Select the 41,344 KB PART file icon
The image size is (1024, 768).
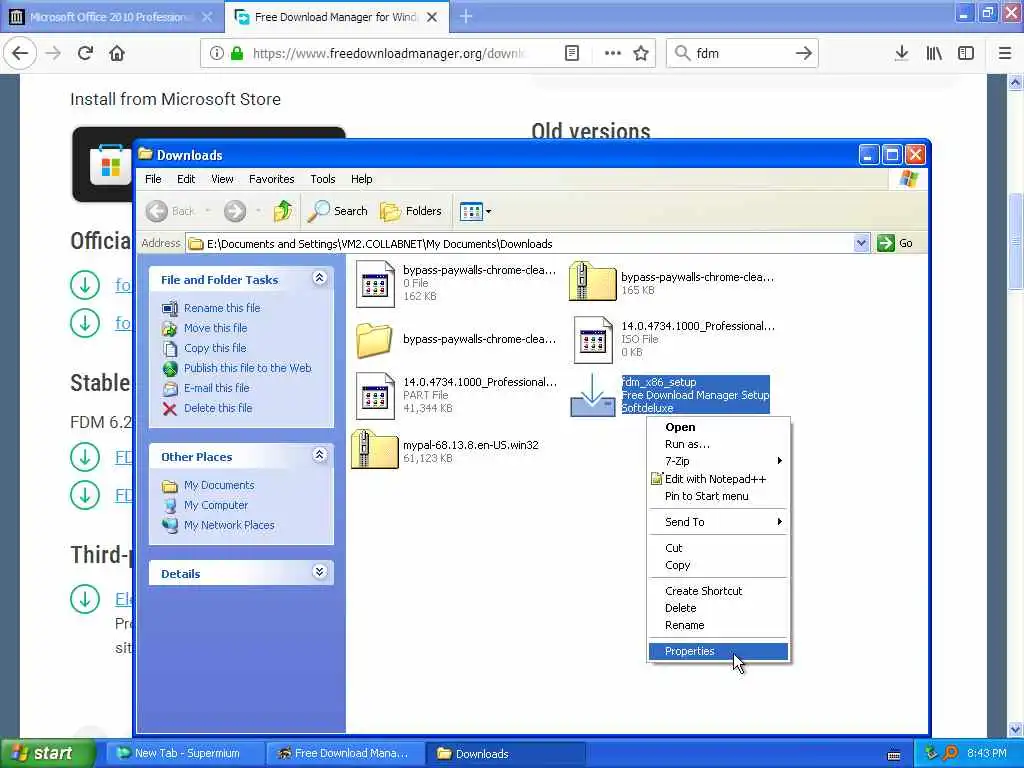coord(375,396)
